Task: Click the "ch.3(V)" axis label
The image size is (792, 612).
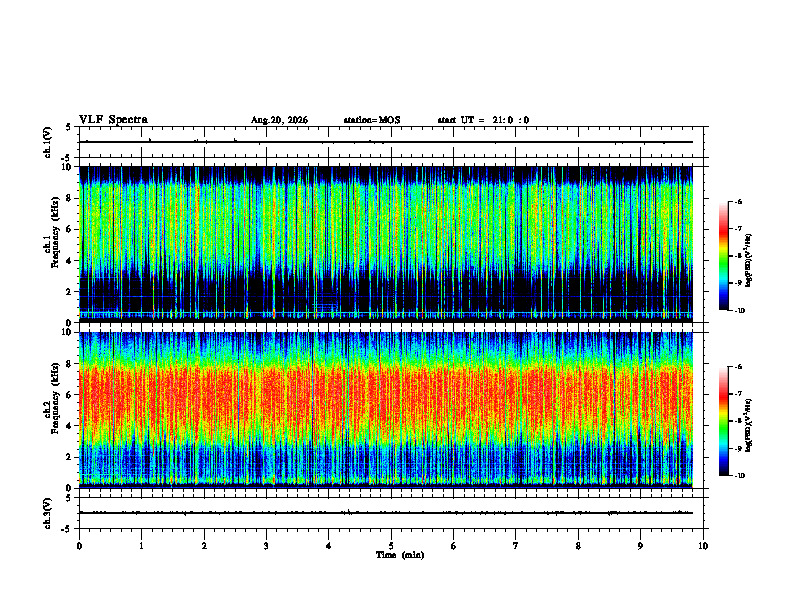Action: click(48, 513)
